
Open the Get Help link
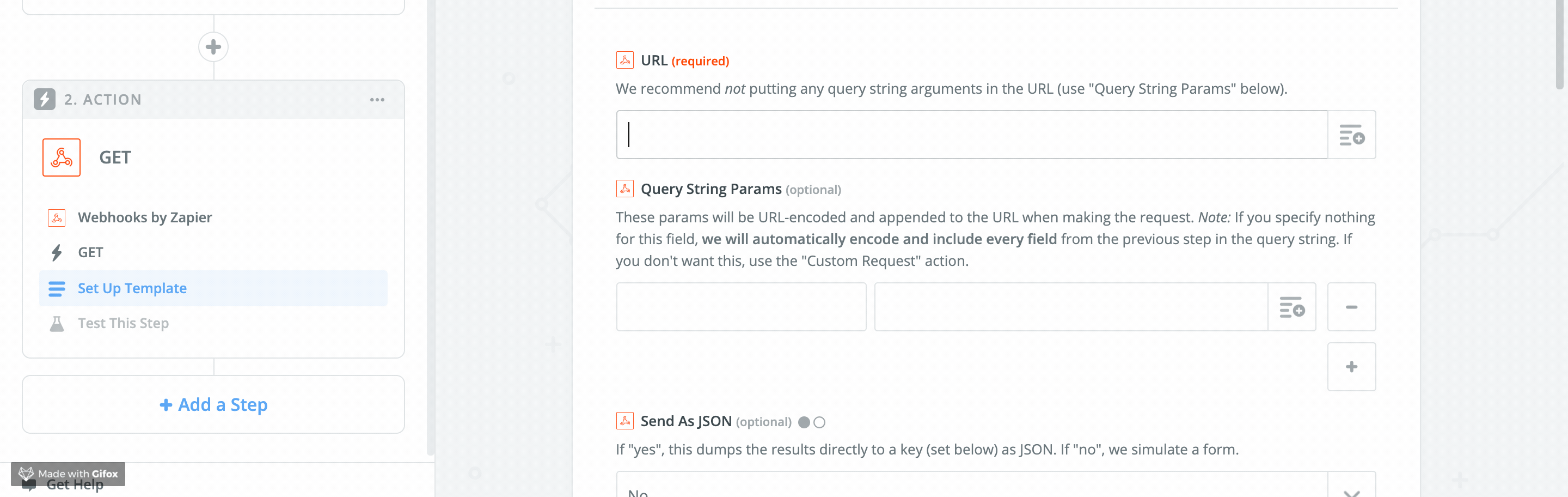coord(76,484)
